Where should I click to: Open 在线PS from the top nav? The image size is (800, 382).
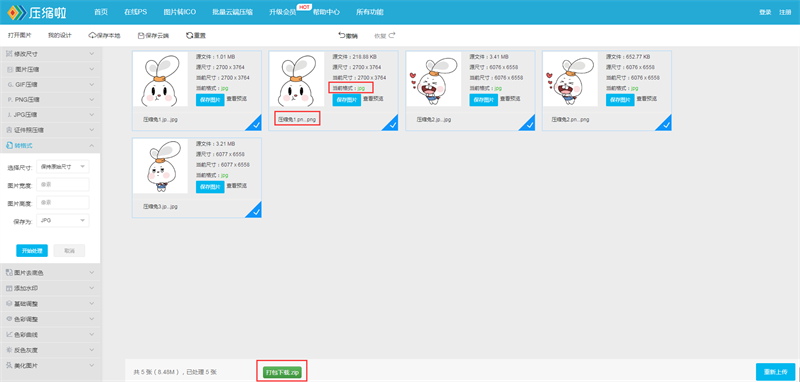[x=135, y=12]
